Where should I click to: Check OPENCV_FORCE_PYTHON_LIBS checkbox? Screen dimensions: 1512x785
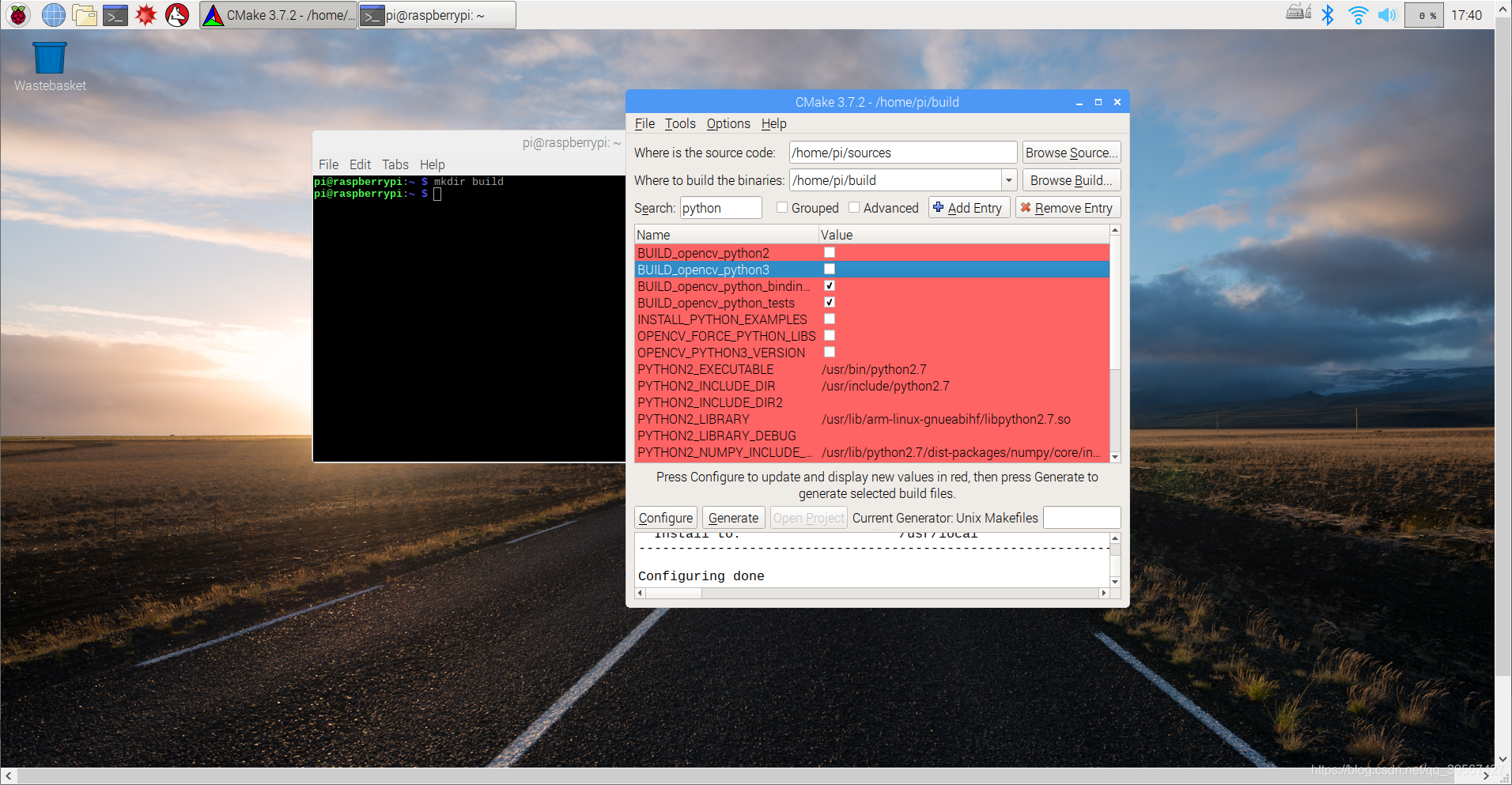tap(830, 335)
